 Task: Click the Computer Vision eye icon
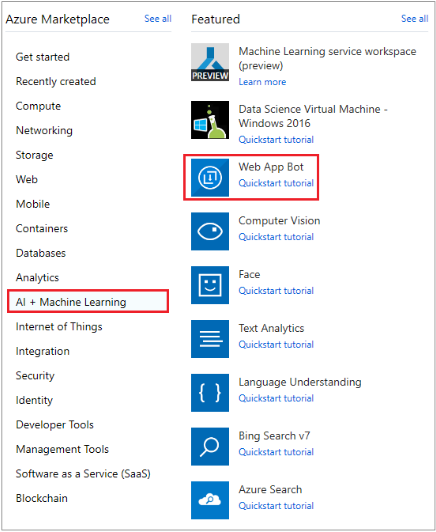(x=210, y=231)
